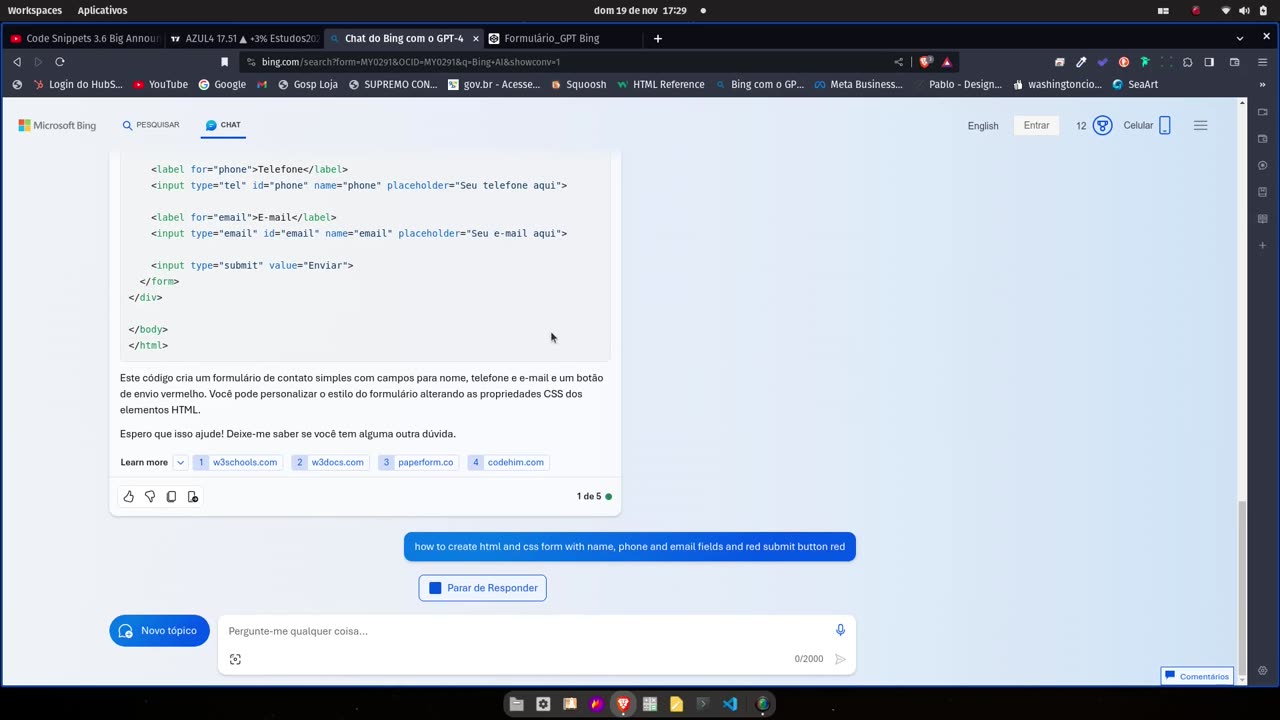Open the Brave main menu
Viewport: 1280px width, 720px height.
point(1263,62)
